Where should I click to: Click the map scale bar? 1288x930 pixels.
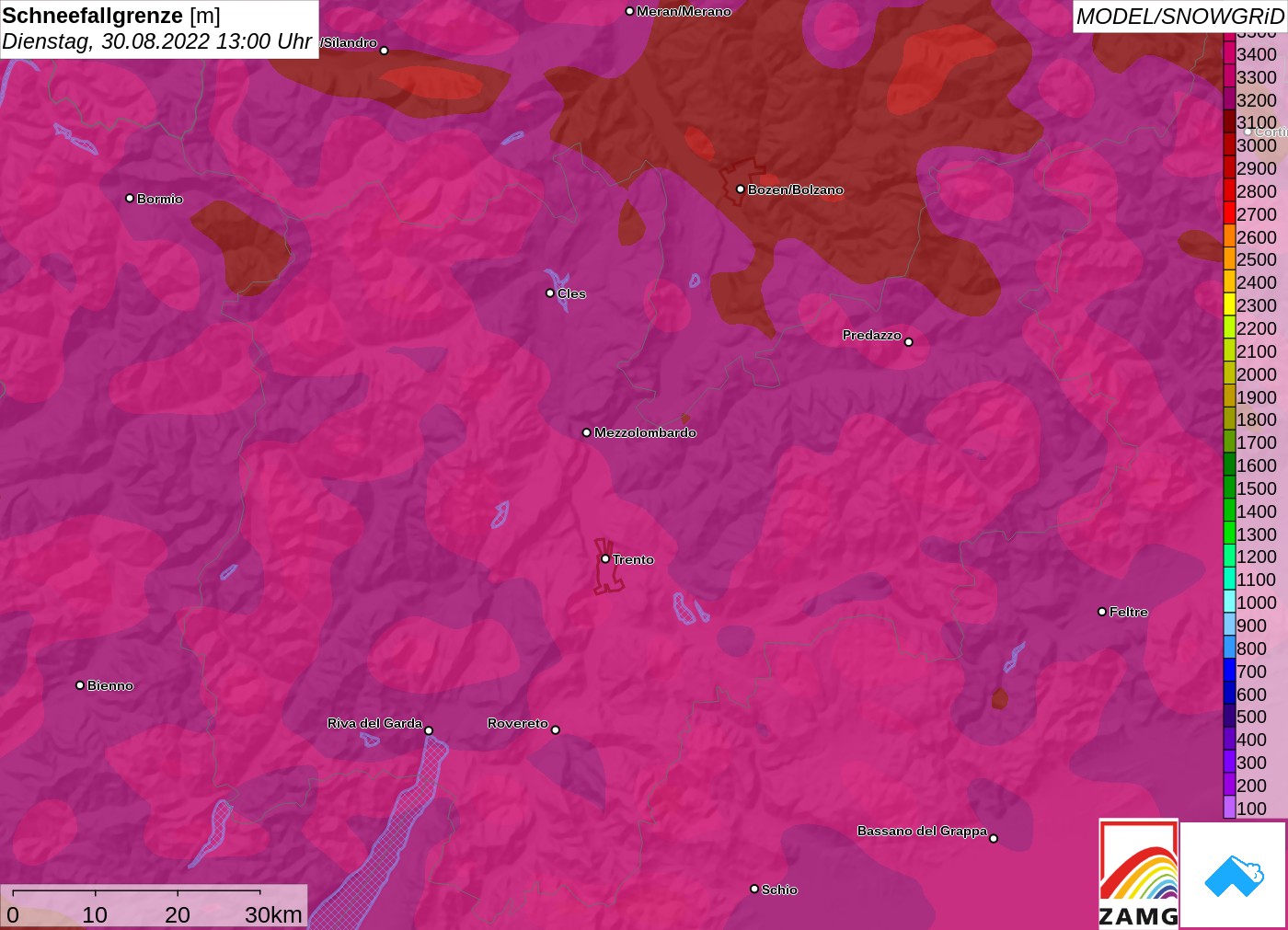pyautogui.click(x=136, y=892)
